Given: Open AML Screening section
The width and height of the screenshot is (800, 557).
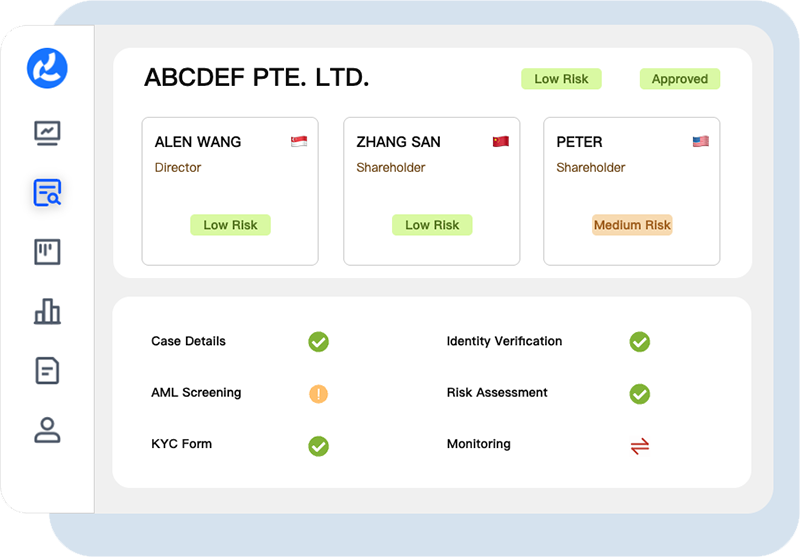Looking at the screenshot, I should [x=196, y=393].
